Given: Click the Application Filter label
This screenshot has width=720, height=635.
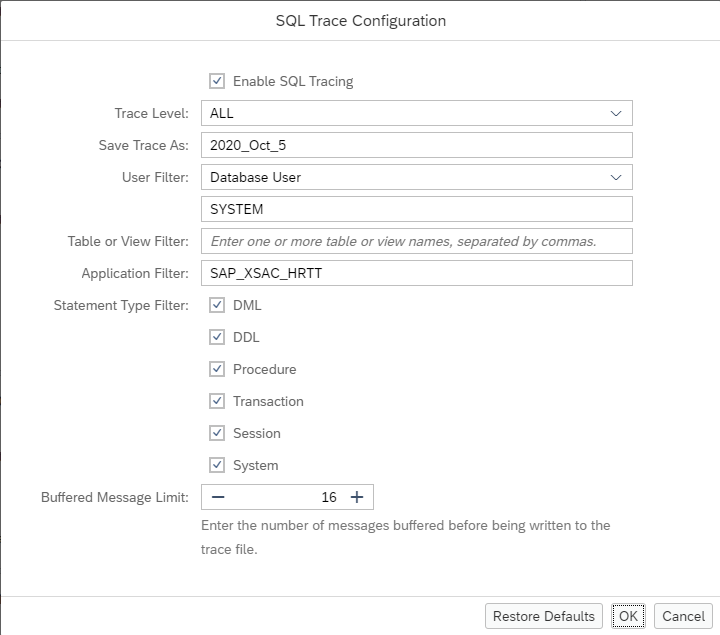Looking at the screenshot, I should 135,273.
